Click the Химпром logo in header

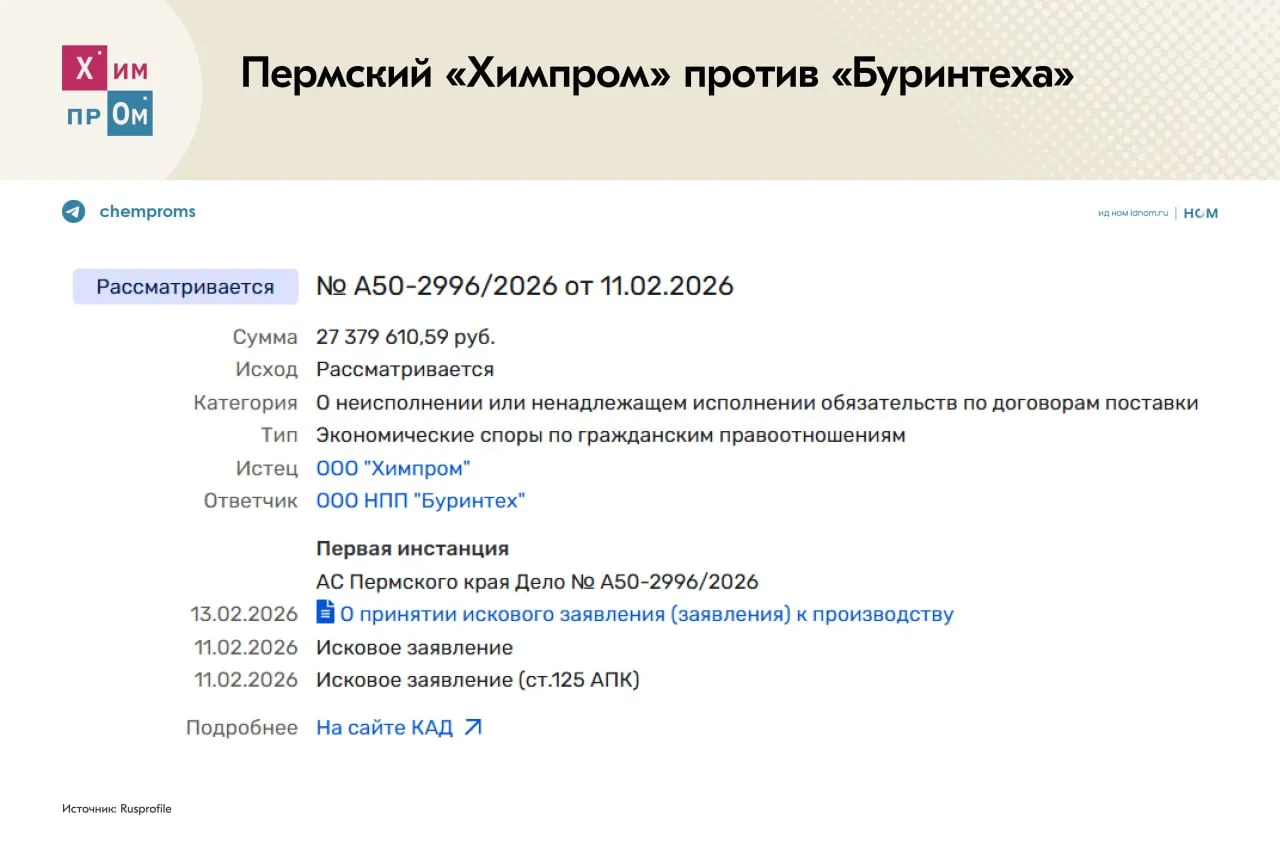point(107,90)
